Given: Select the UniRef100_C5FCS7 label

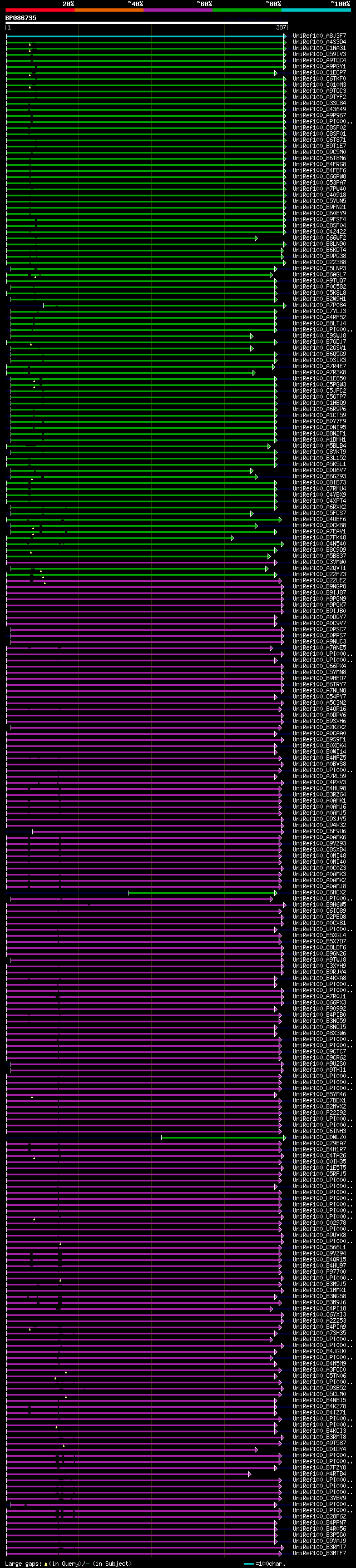Looking at the screenshot, I should [x=319, y=513].
